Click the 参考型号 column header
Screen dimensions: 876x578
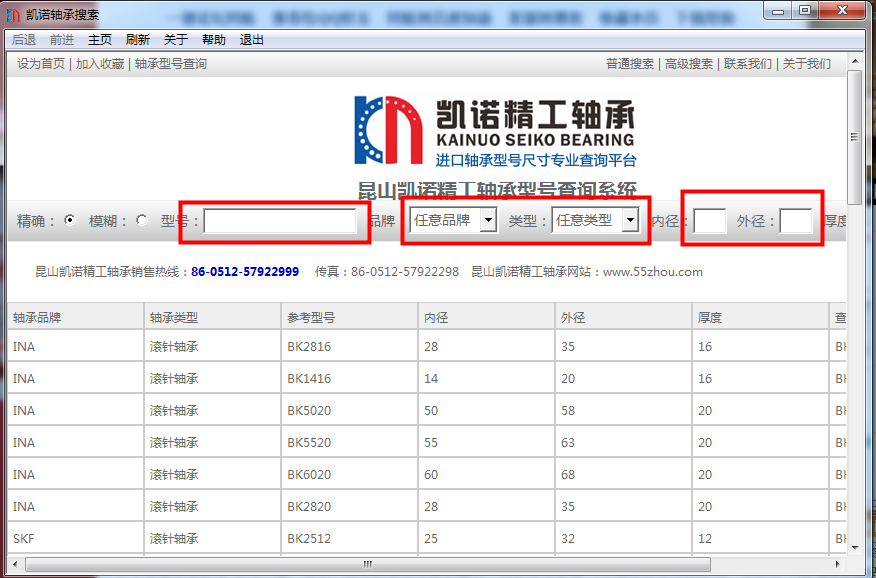(311, 318)
